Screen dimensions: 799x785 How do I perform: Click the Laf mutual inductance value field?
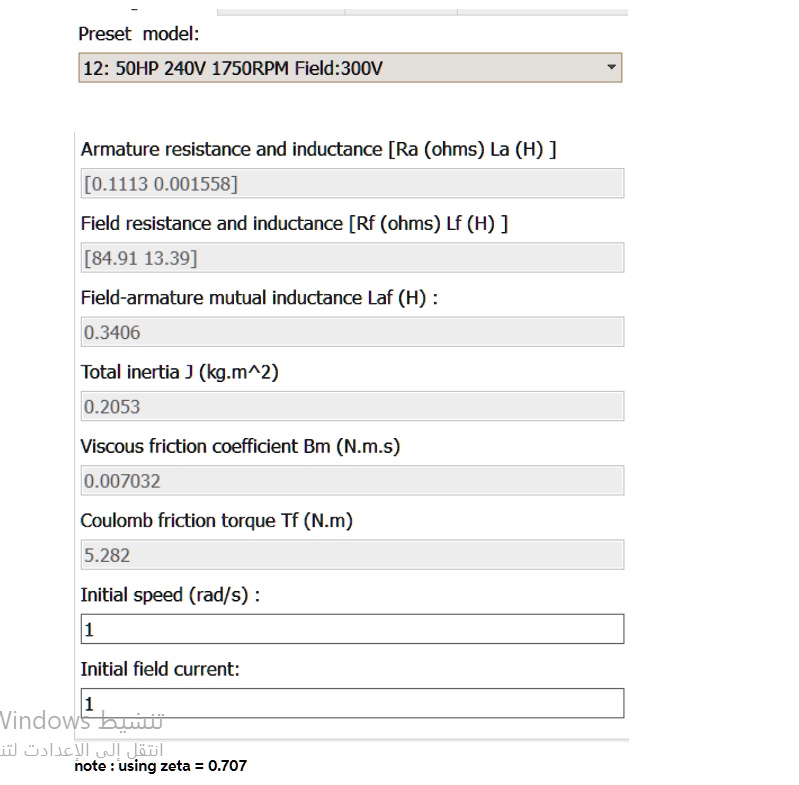(x=352, y=332)
